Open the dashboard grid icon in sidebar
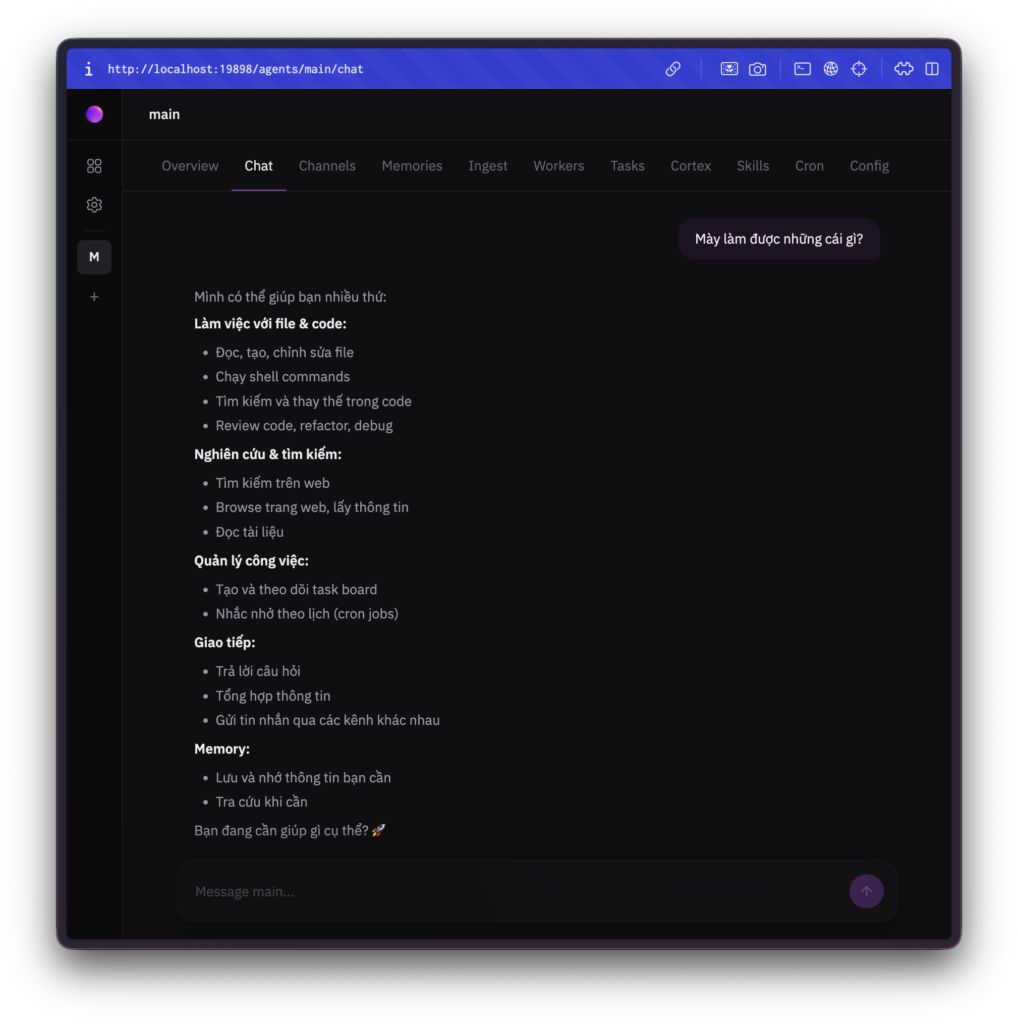 tap(94, 166)
